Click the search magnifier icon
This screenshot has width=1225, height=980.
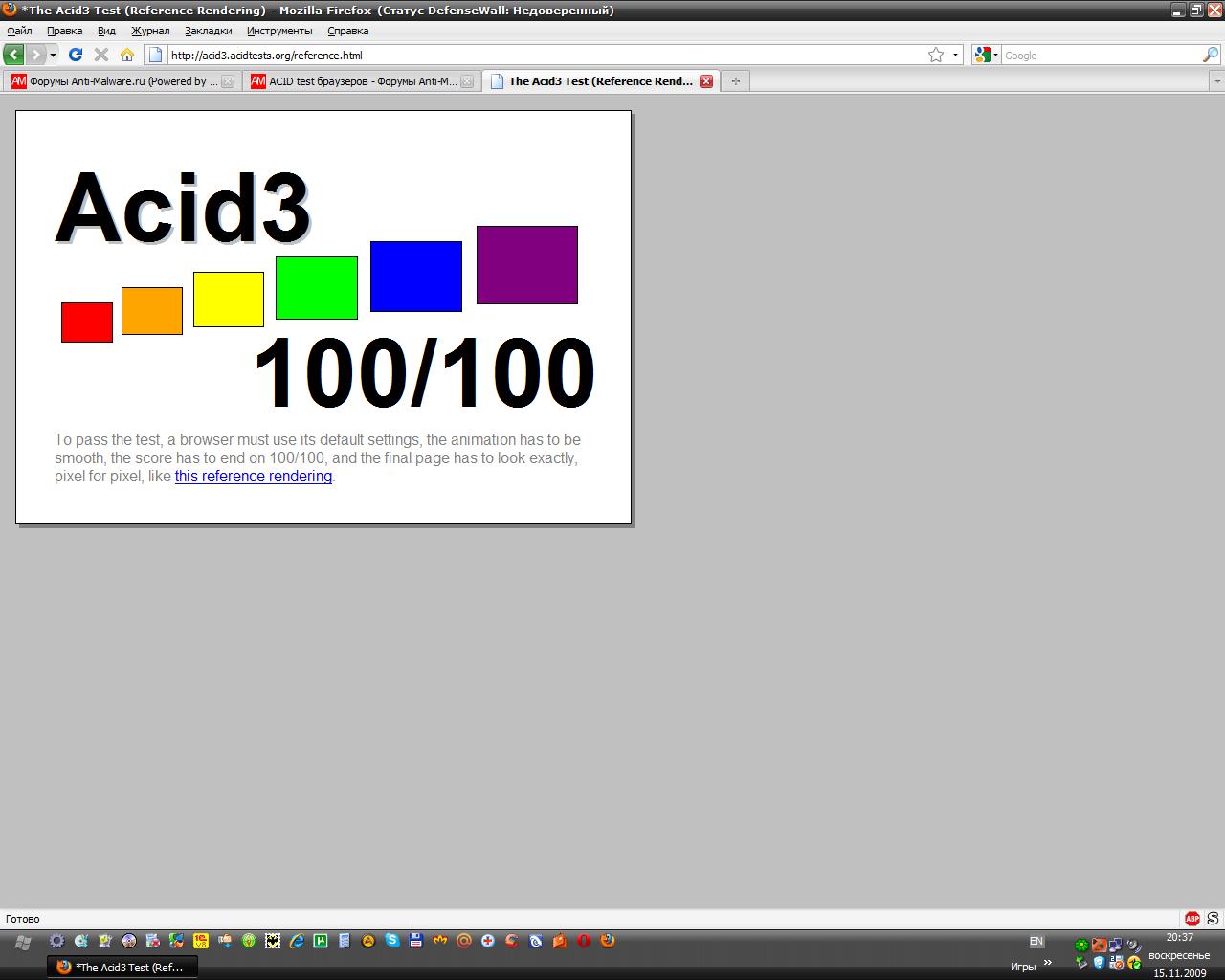1211,55
